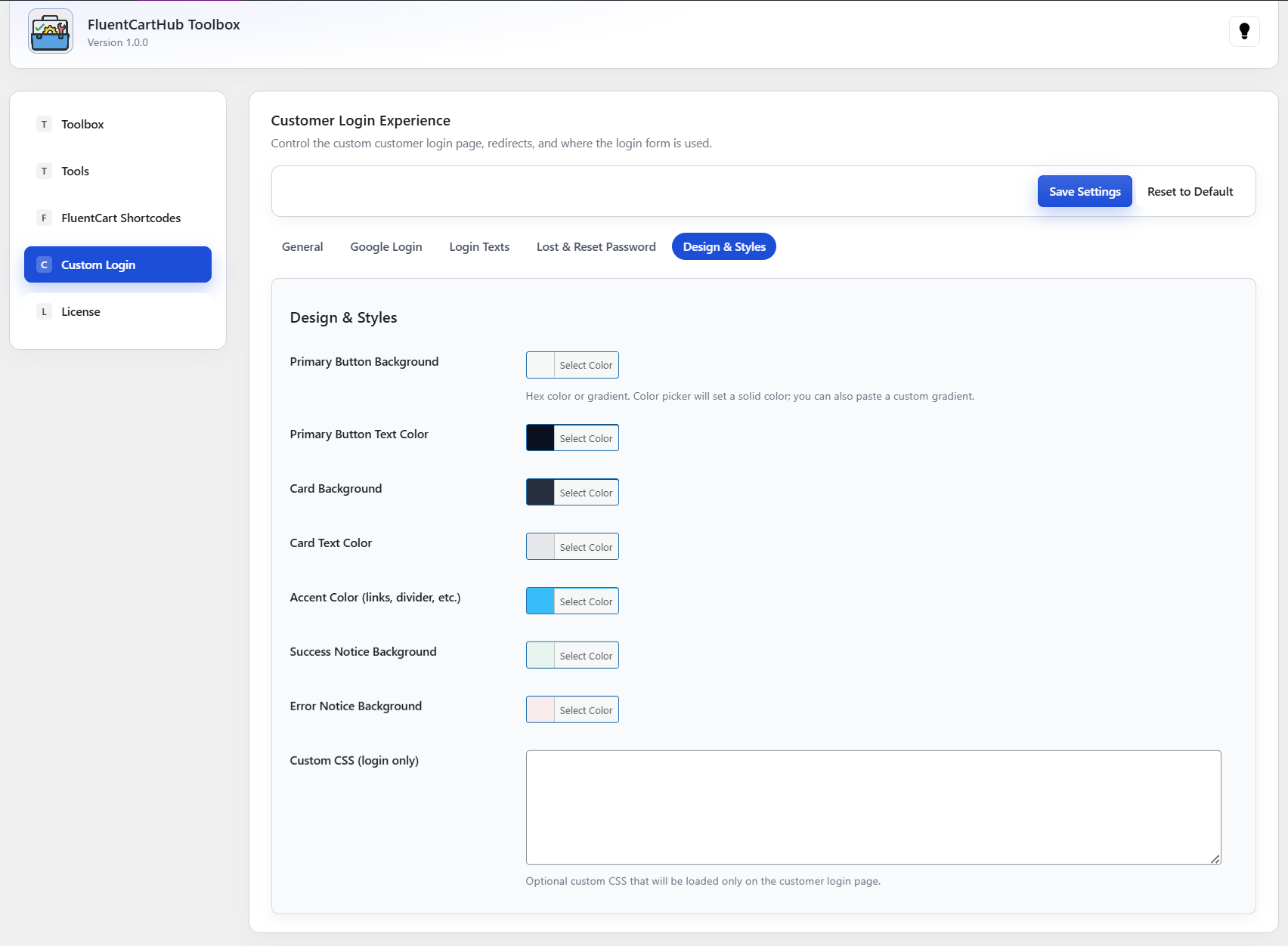The image size is (1288, 946).
Task: Open the Card Background color selector
Action: 572,493
